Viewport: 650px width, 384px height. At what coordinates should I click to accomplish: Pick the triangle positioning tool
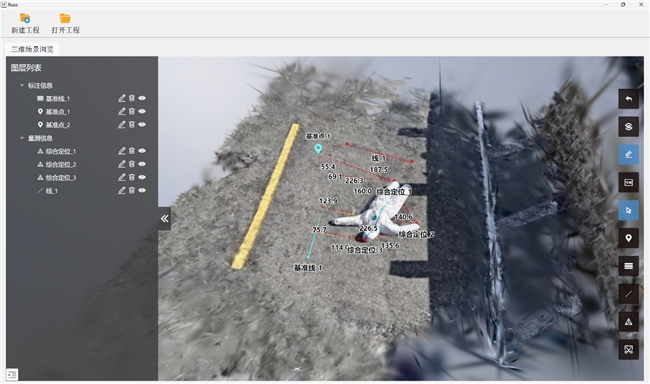(x=628, y=322)
